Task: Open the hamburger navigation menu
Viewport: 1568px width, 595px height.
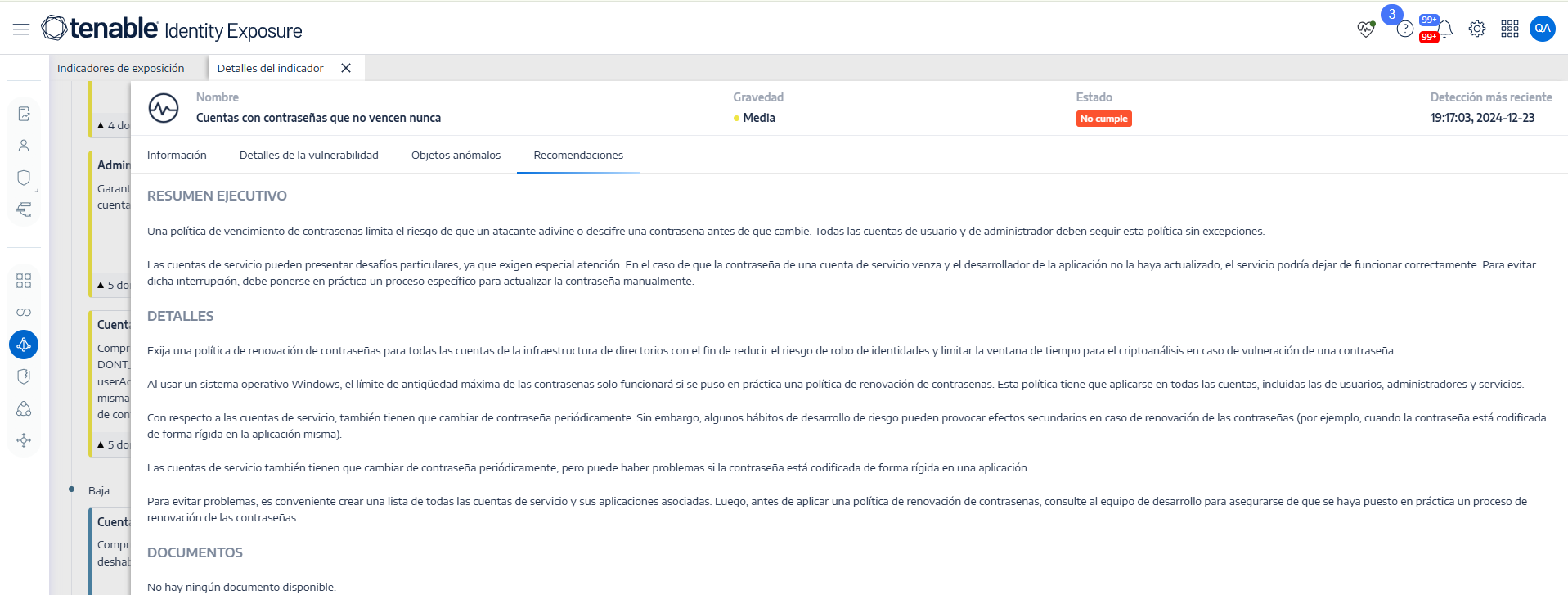Action: [x=21, y=29]
